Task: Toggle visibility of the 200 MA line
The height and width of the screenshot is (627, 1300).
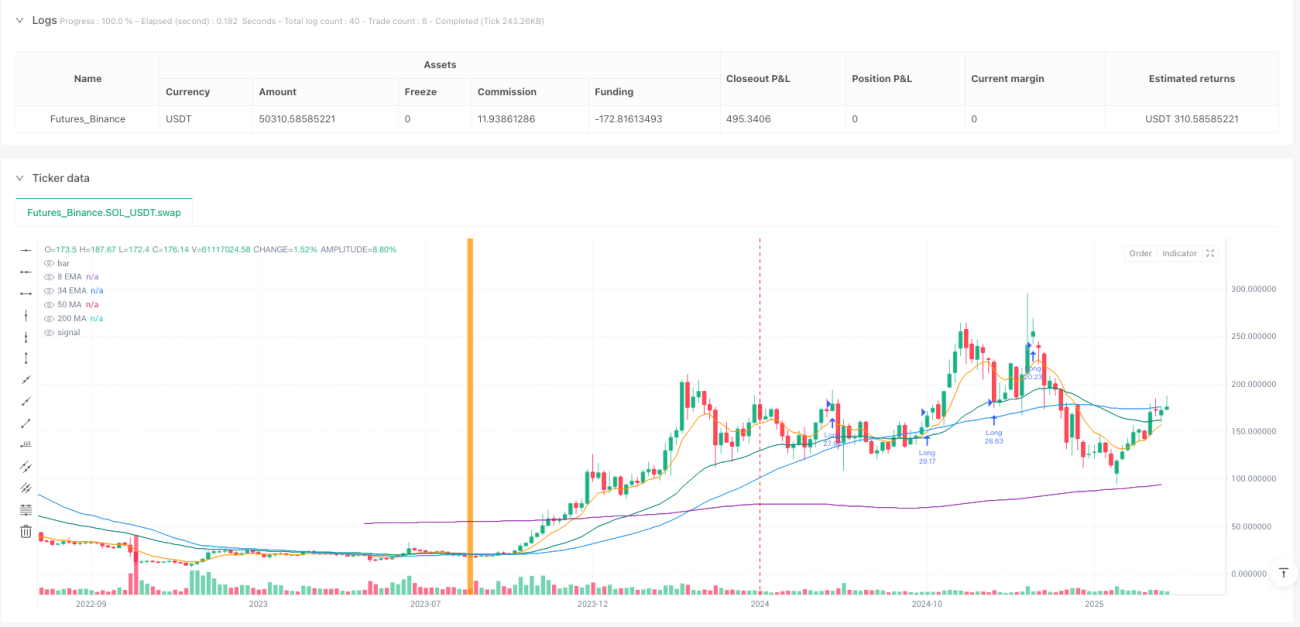Action: click(x=49, y=318)
